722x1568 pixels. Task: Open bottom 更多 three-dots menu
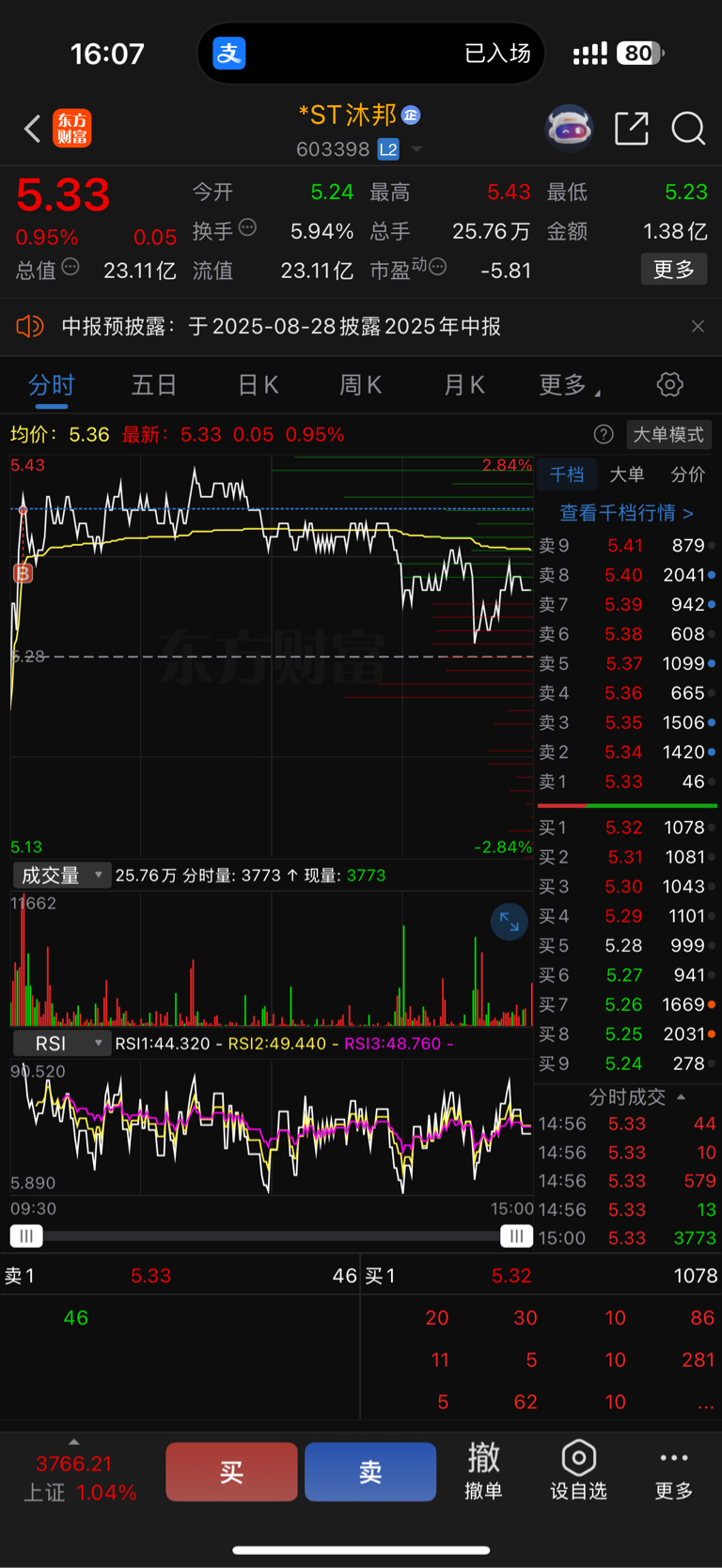click(x=674, y=1471)
